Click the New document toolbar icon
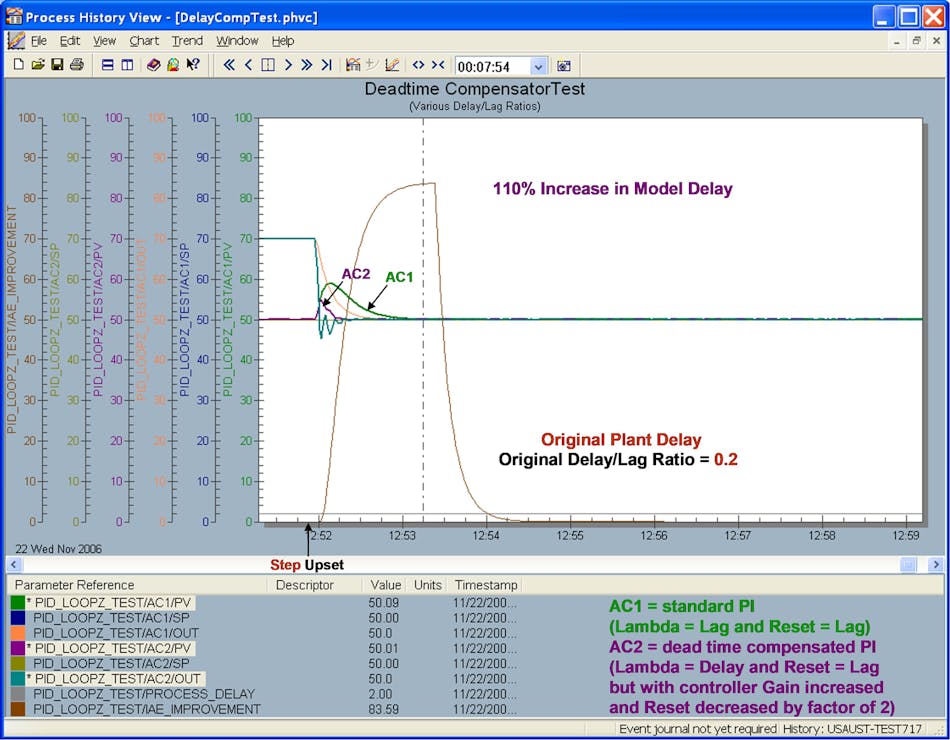This screenshot has height=740, width=950. click(19, 65)
